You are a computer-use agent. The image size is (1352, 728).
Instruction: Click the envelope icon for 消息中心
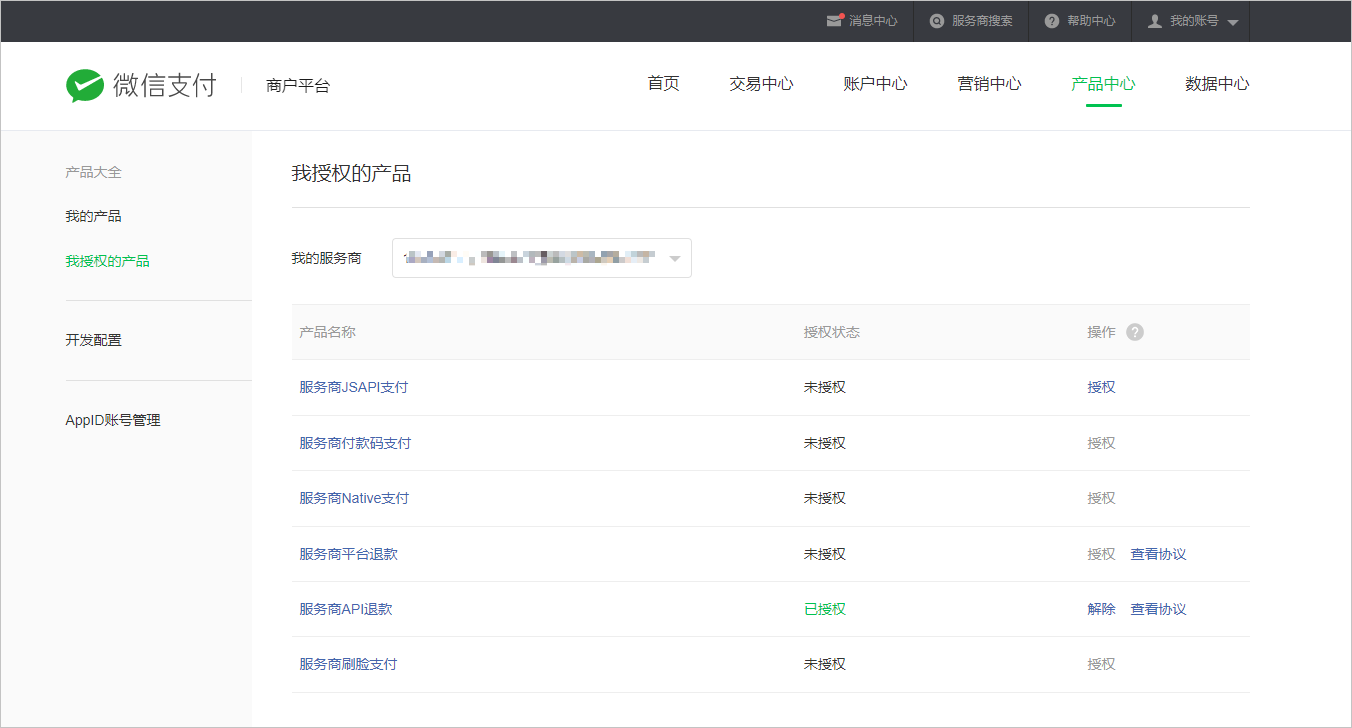click(834, 20)
